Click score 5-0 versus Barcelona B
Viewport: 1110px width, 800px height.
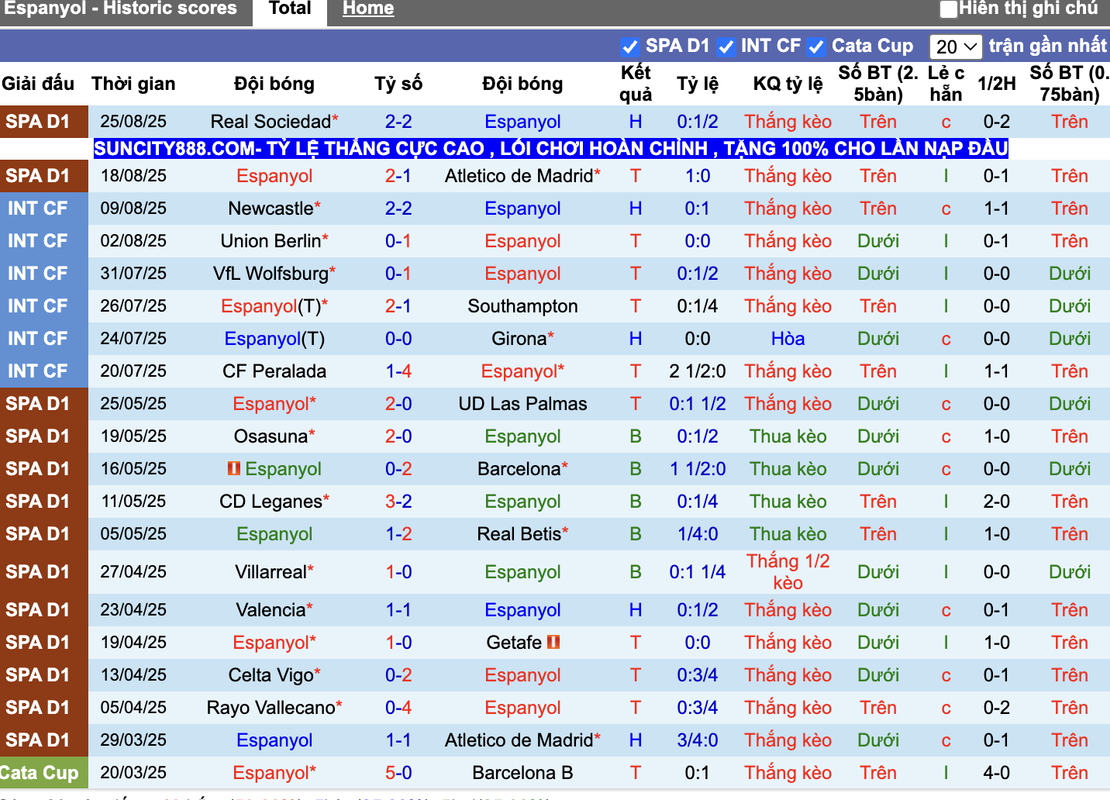399,772
